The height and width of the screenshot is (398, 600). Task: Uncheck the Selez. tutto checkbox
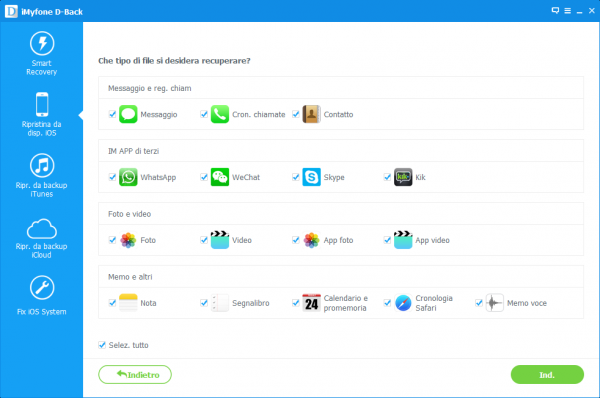pos(102,345)
